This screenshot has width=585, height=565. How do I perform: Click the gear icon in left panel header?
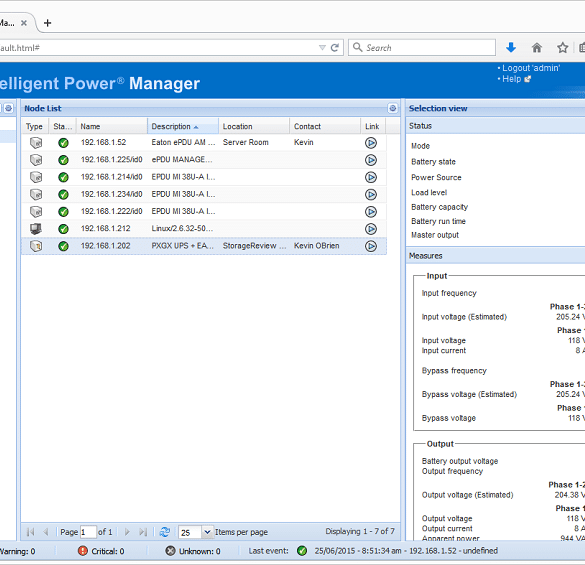pos(9,108)
